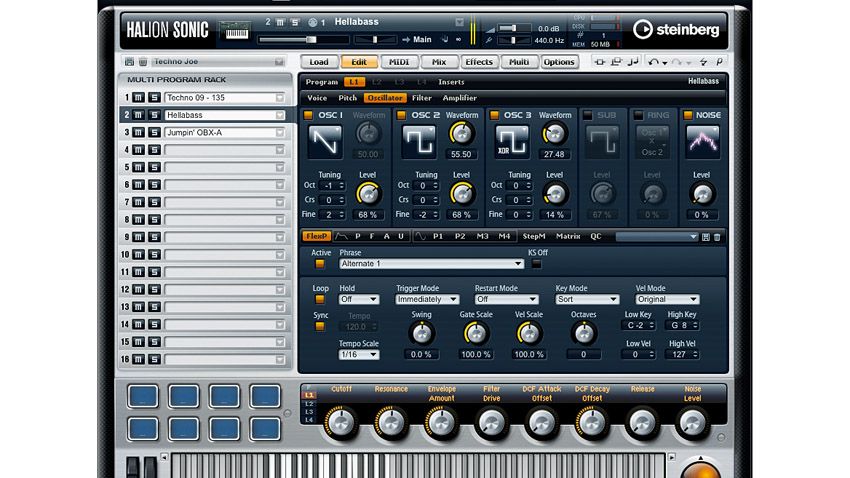Toggle the NOISE on/off button
Screen dimensions: 850x478
(x=688, y=115)
